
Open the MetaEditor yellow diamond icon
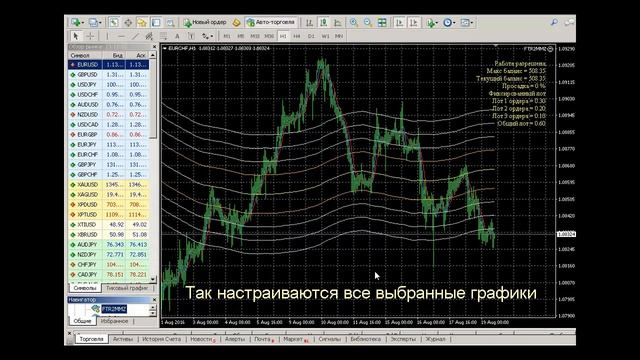coord(236,22)
